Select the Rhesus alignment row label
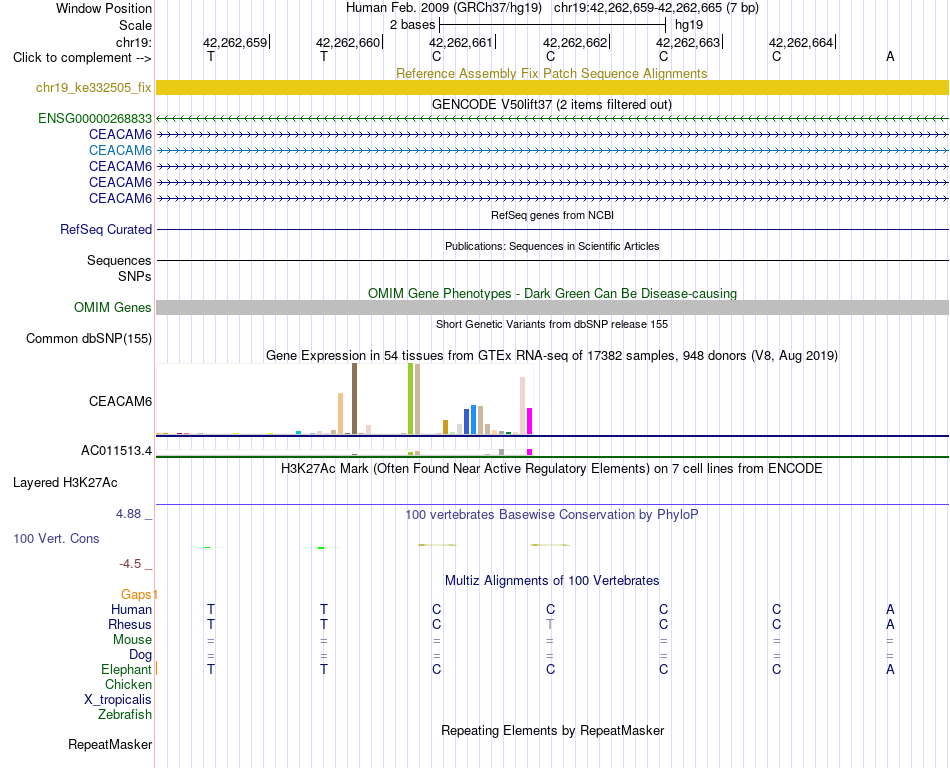Viewport: 950px width, 768px height. 130,624
